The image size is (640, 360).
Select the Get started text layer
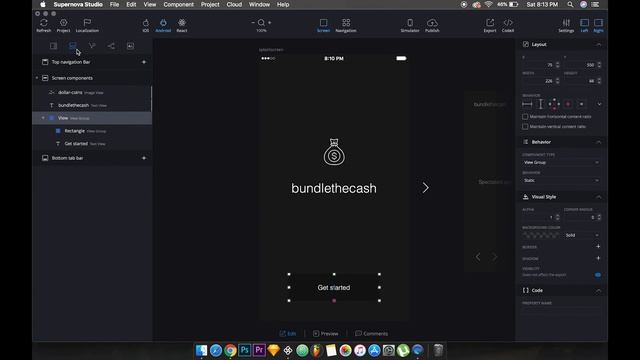click(92, 144)
